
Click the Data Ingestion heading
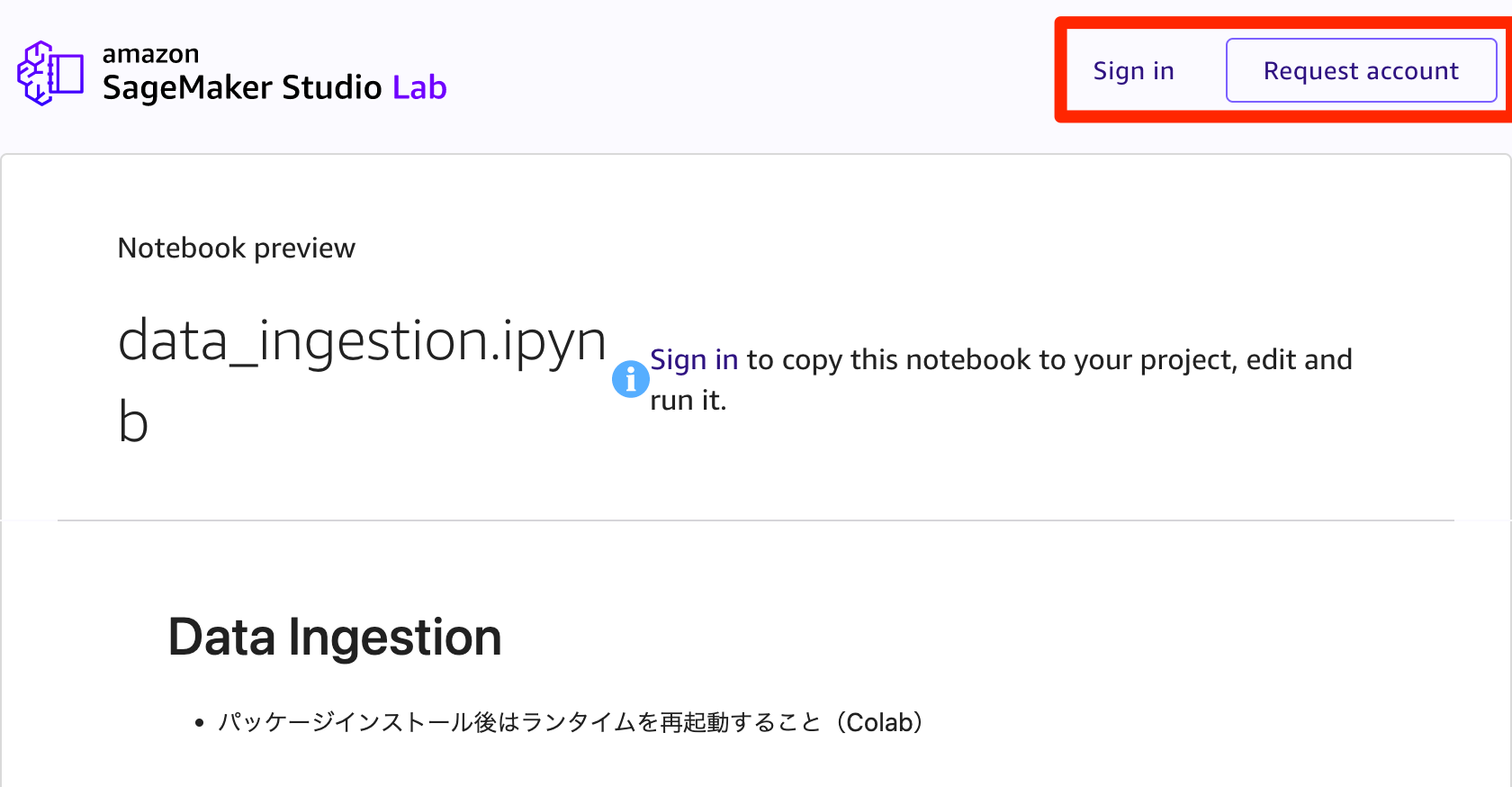pos(335,638)
